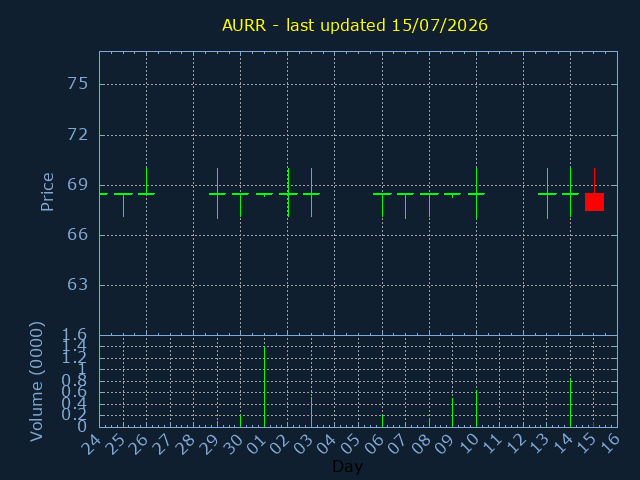Image resolution: width=640 pixels, height=480 pixels.
Task: Click the x-axis tick label 24
Action: [91, 444]
